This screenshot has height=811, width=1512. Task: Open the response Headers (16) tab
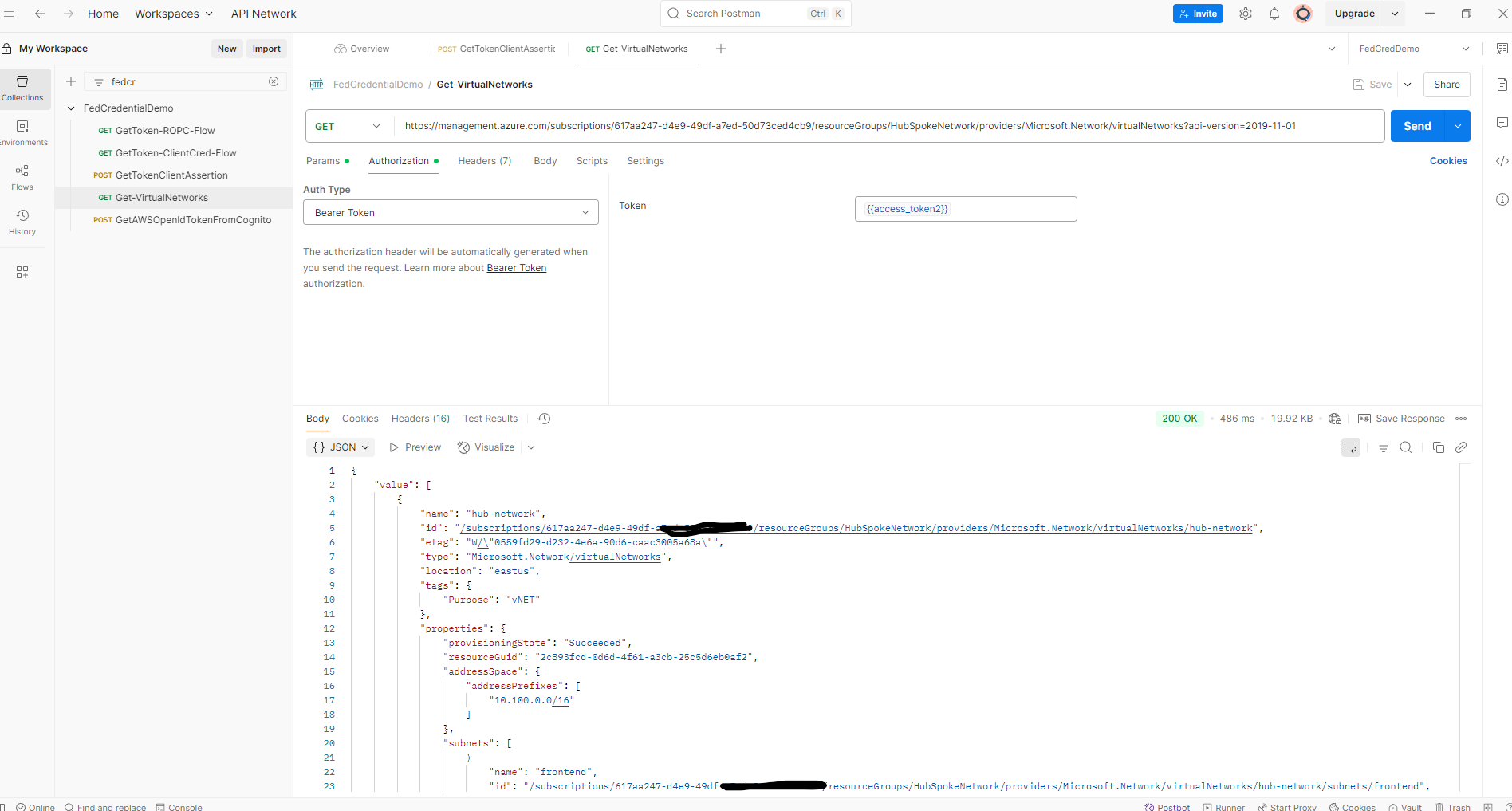coord(420,419)
